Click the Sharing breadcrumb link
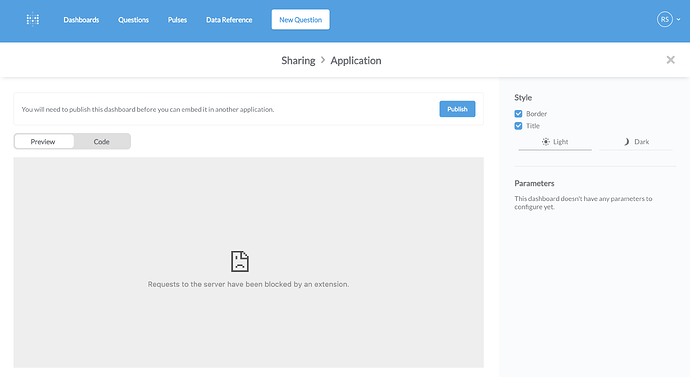This screenshot has width=690, height=377. click(x=298, y=60)
